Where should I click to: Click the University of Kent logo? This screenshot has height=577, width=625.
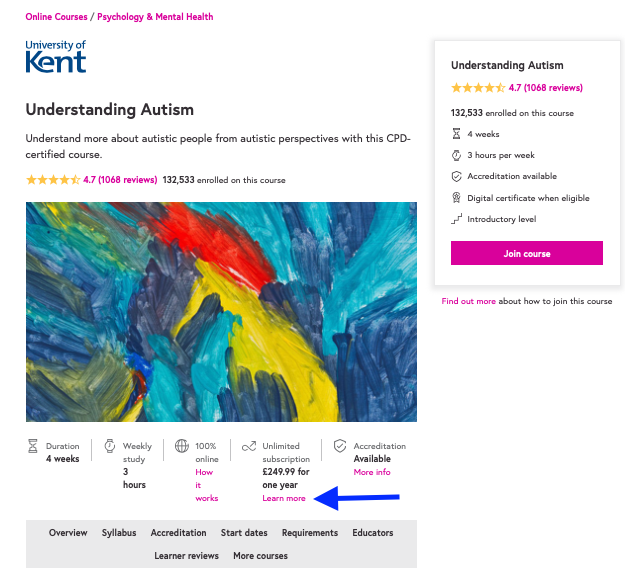[x=56, y=57]
